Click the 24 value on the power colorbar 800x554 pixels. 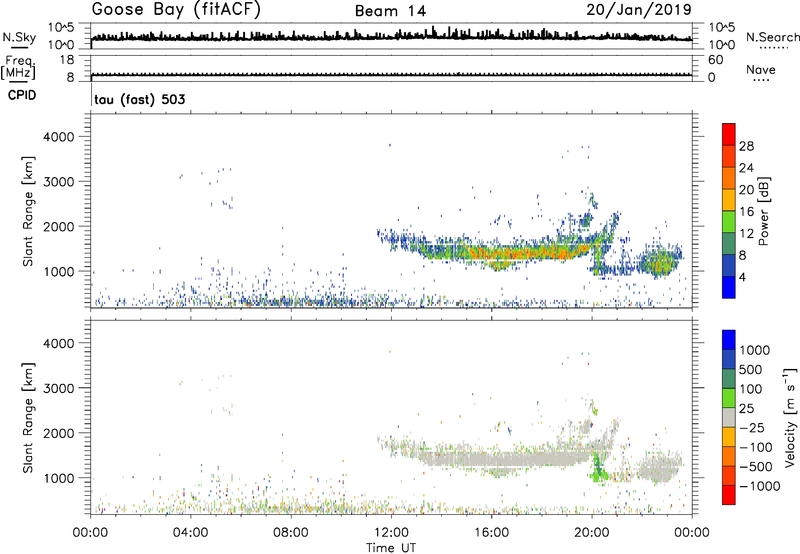[746, 168]
